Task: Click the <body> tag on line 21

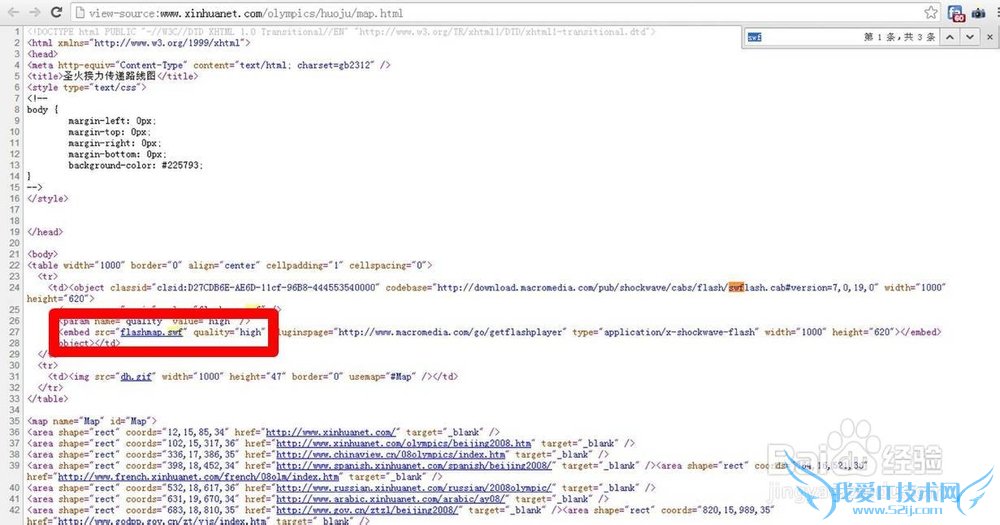Action: (42, 255)
